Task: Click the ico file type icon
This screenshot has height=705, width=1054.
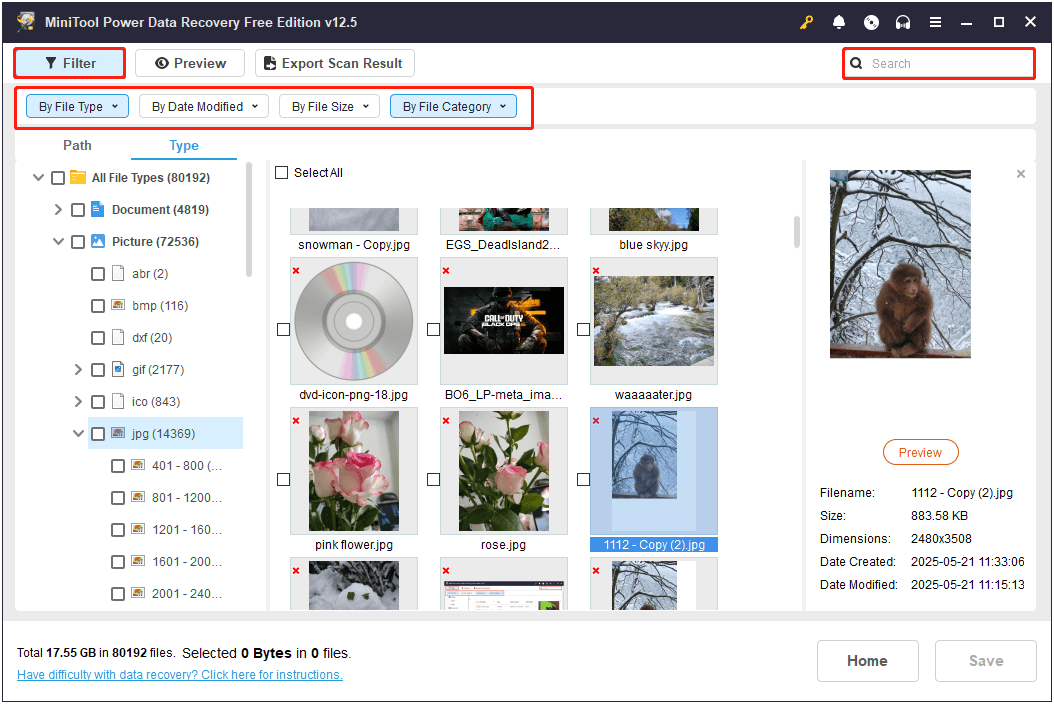Action: [x=118, y=401]
